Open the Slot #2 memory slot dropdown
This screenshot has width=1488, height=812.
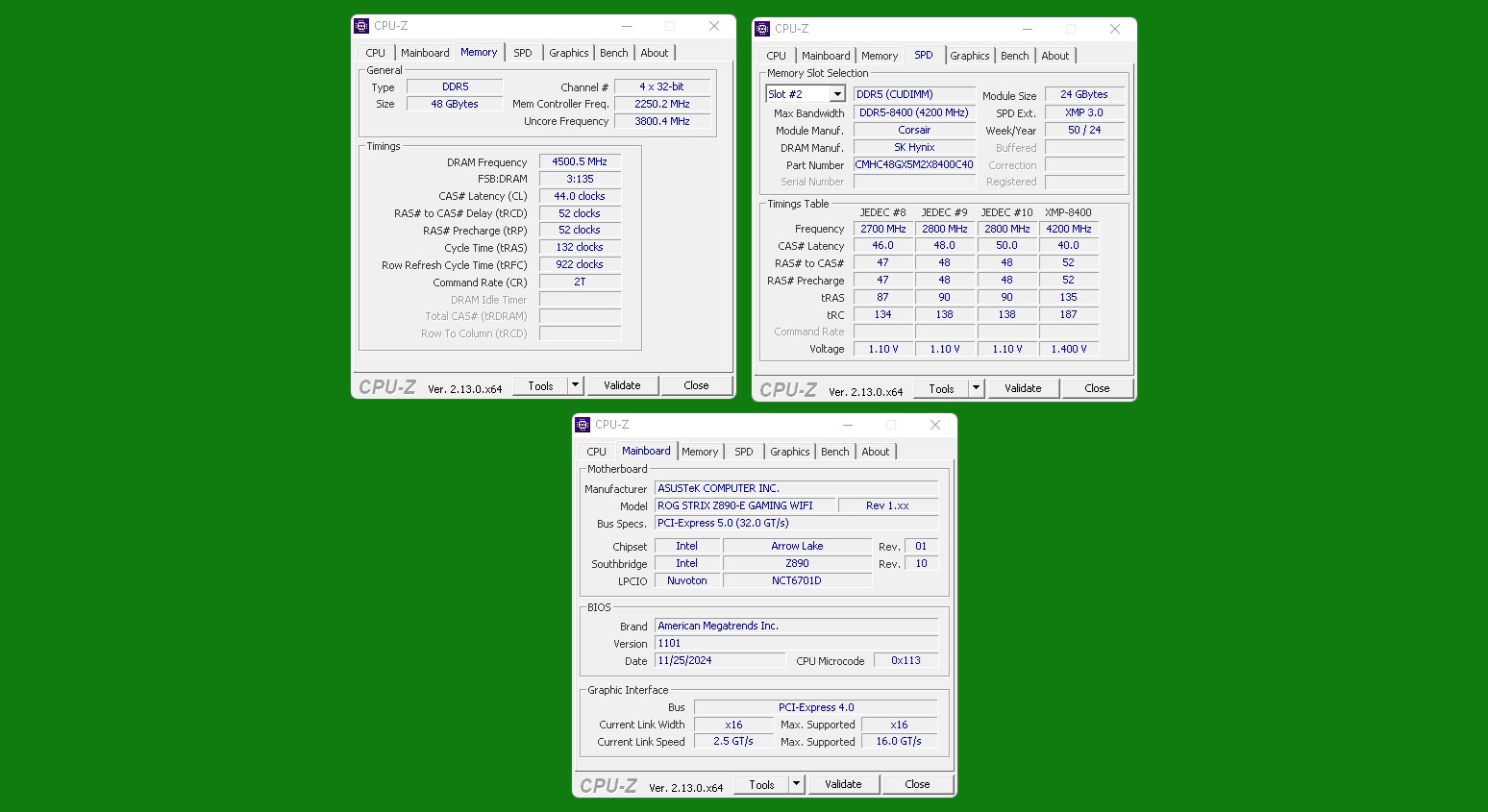coord(837,94)
